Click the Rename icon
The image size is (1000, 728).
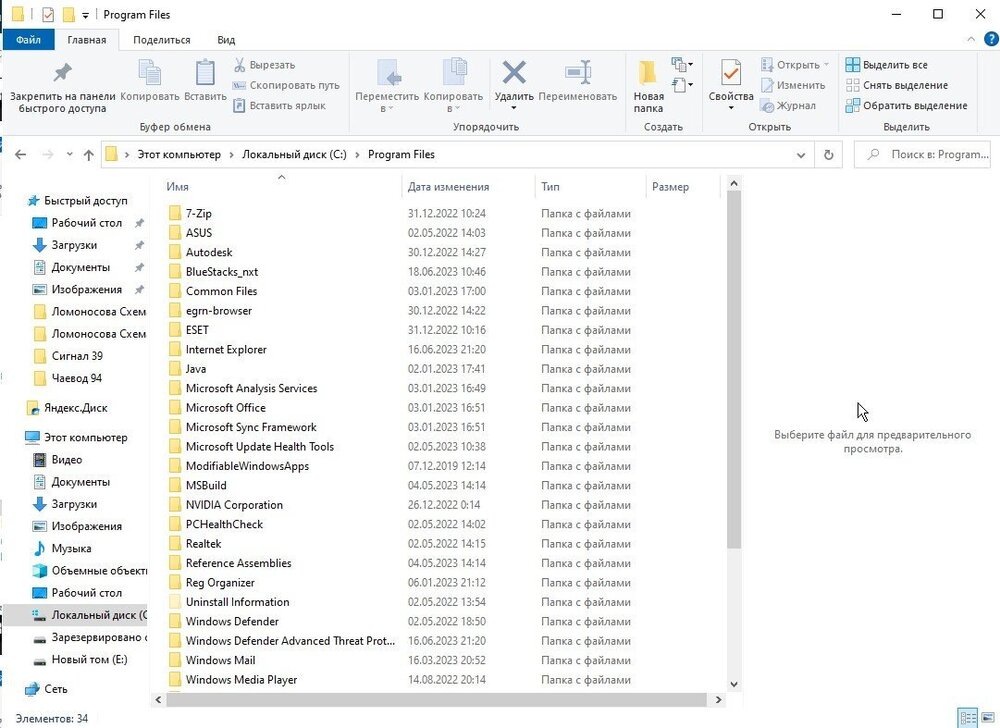578,72
